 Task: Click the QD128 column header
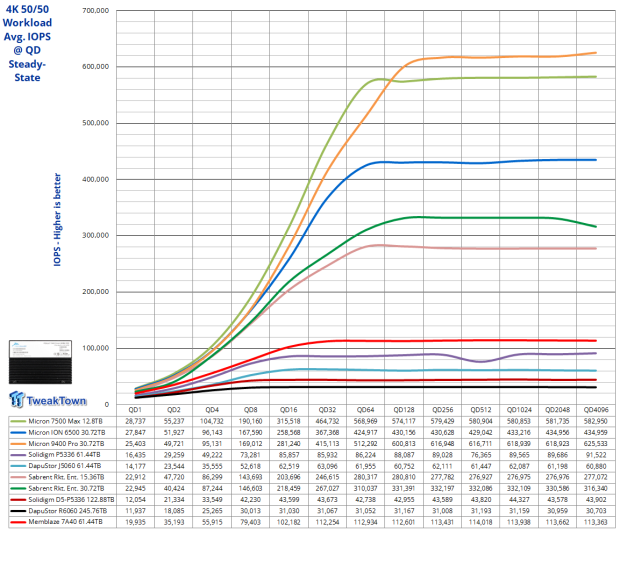click(404, 410)
